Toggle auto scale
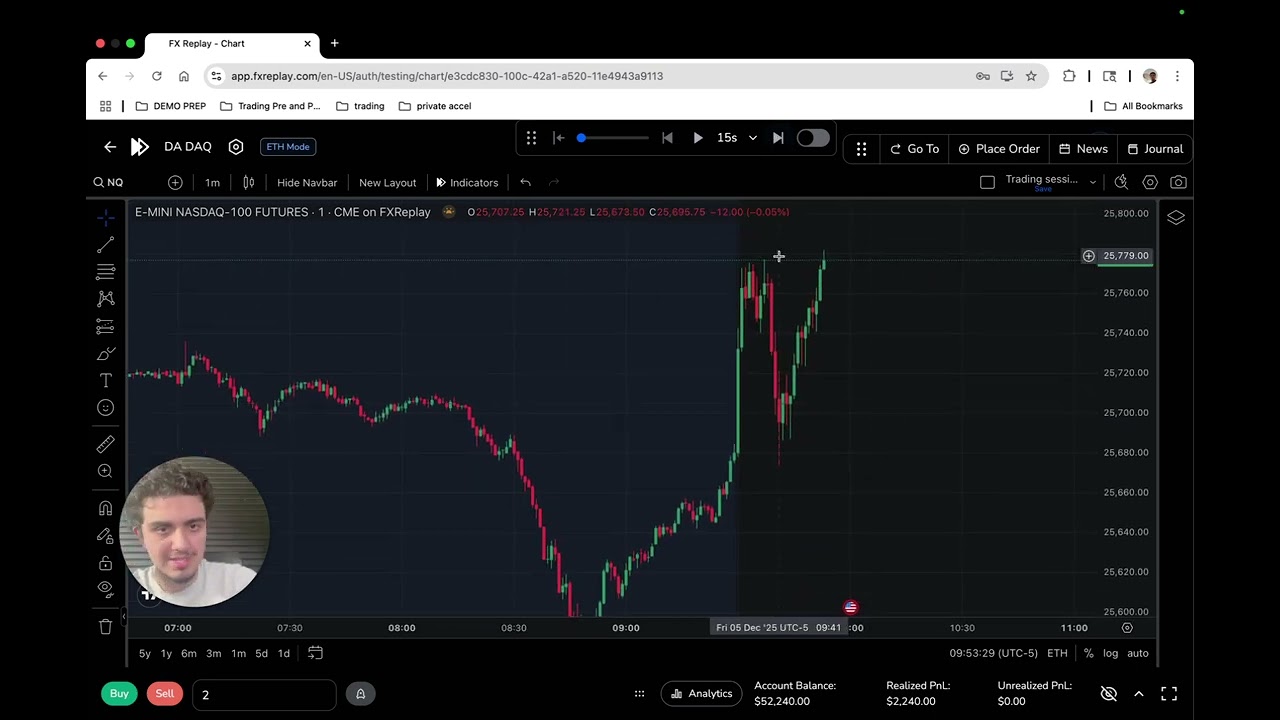The width and height of the screenshot is (1280, 720). [x=1138, y=653]
